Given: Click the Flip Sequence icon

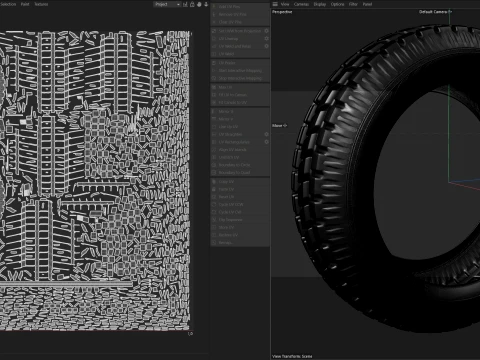Looking at the screenshot, I should click(x=214, y=220).
